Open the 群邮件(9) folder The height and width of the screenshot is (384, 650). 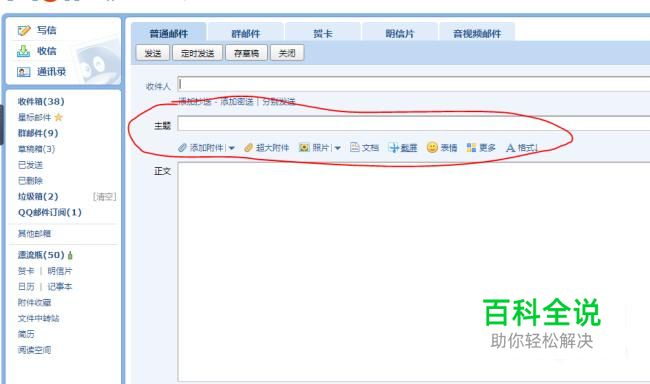click(x=38, y=133)
